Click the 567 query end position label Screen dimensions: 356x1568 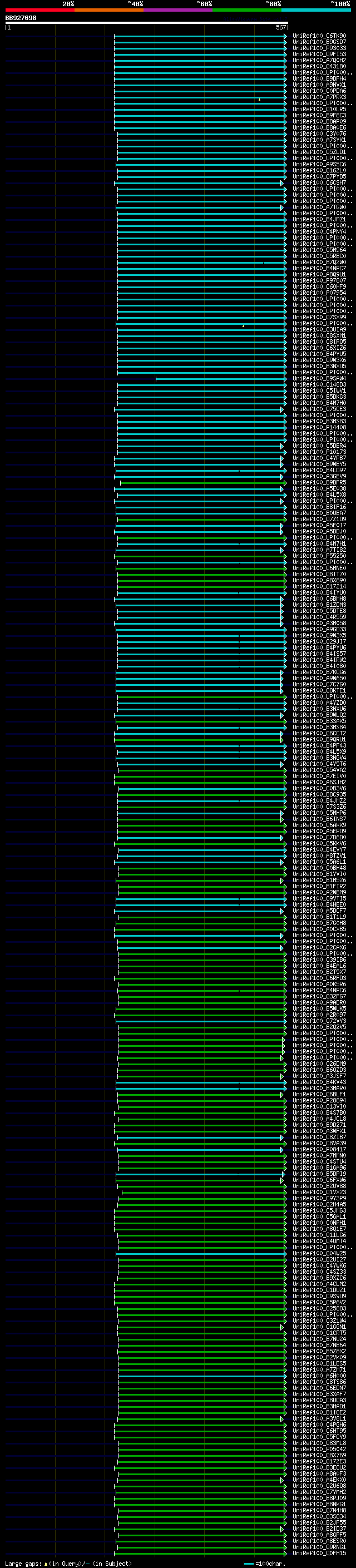pyautogui.click(x=281, y=27)
